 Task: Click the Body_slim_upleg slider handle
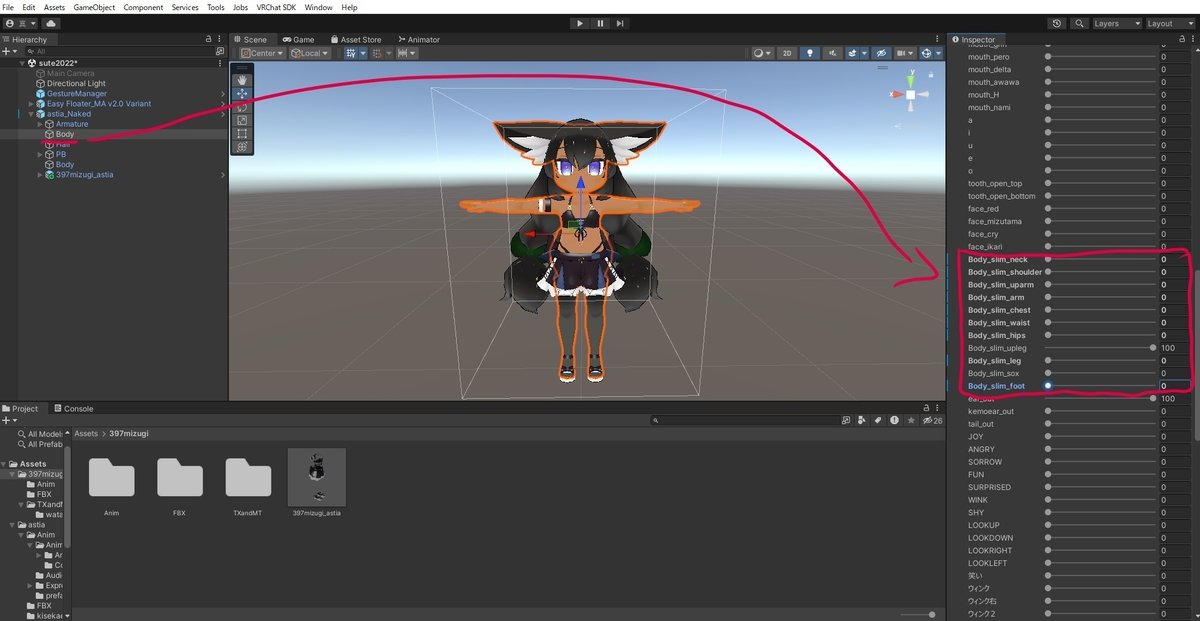[x=1153, y=348]
